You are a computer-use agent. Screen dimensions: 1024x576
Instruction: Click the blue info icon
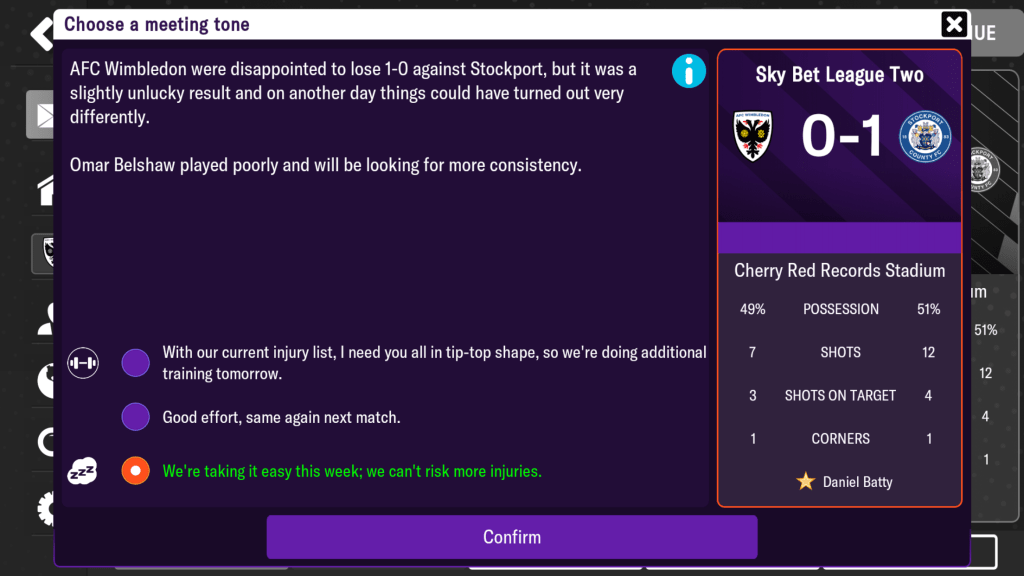[x=689, y=71]
